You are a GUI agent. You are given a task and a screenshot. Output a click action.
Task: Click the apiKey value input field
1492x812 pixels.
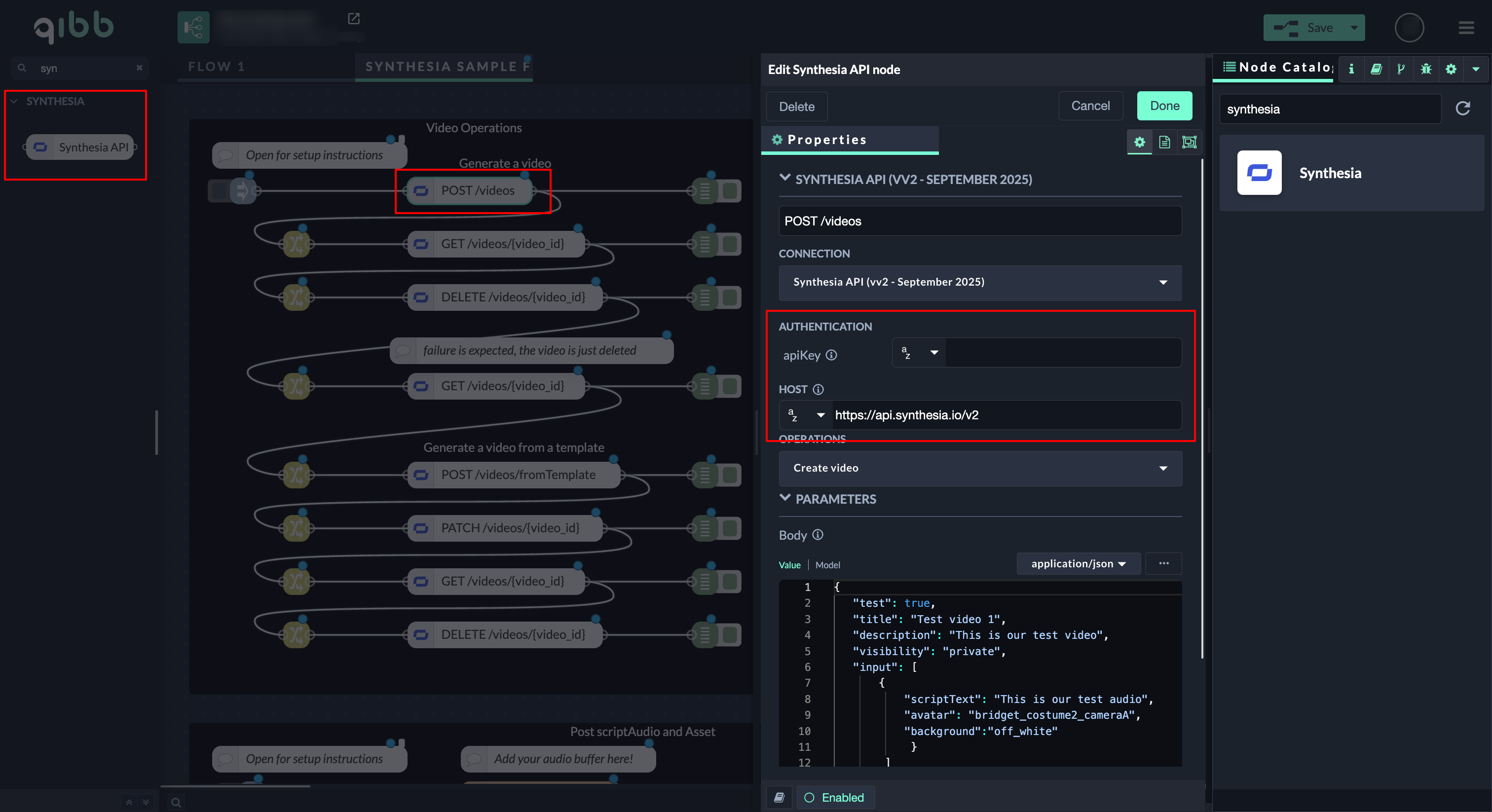point(1063,353)
